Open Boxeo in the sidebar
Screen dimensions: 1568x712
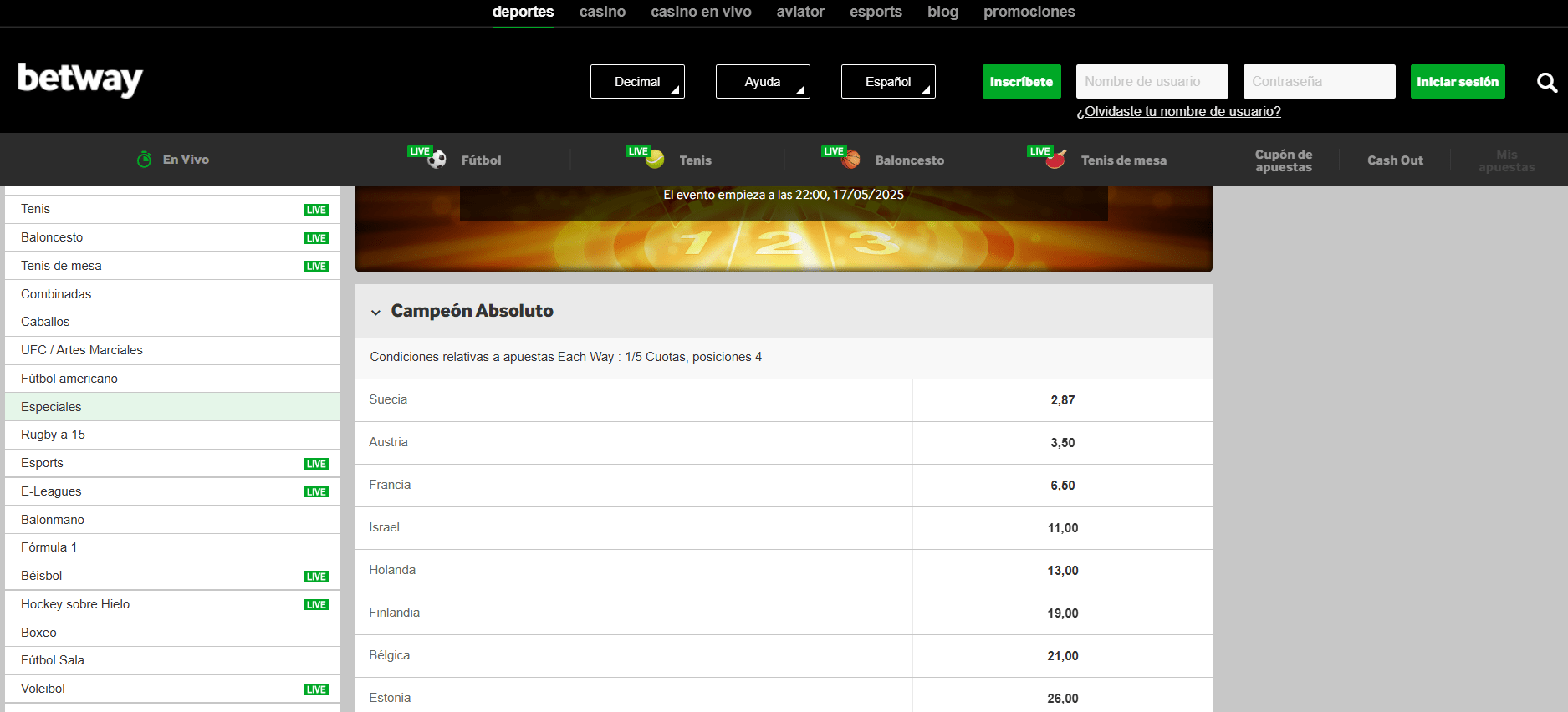point(172,633)
